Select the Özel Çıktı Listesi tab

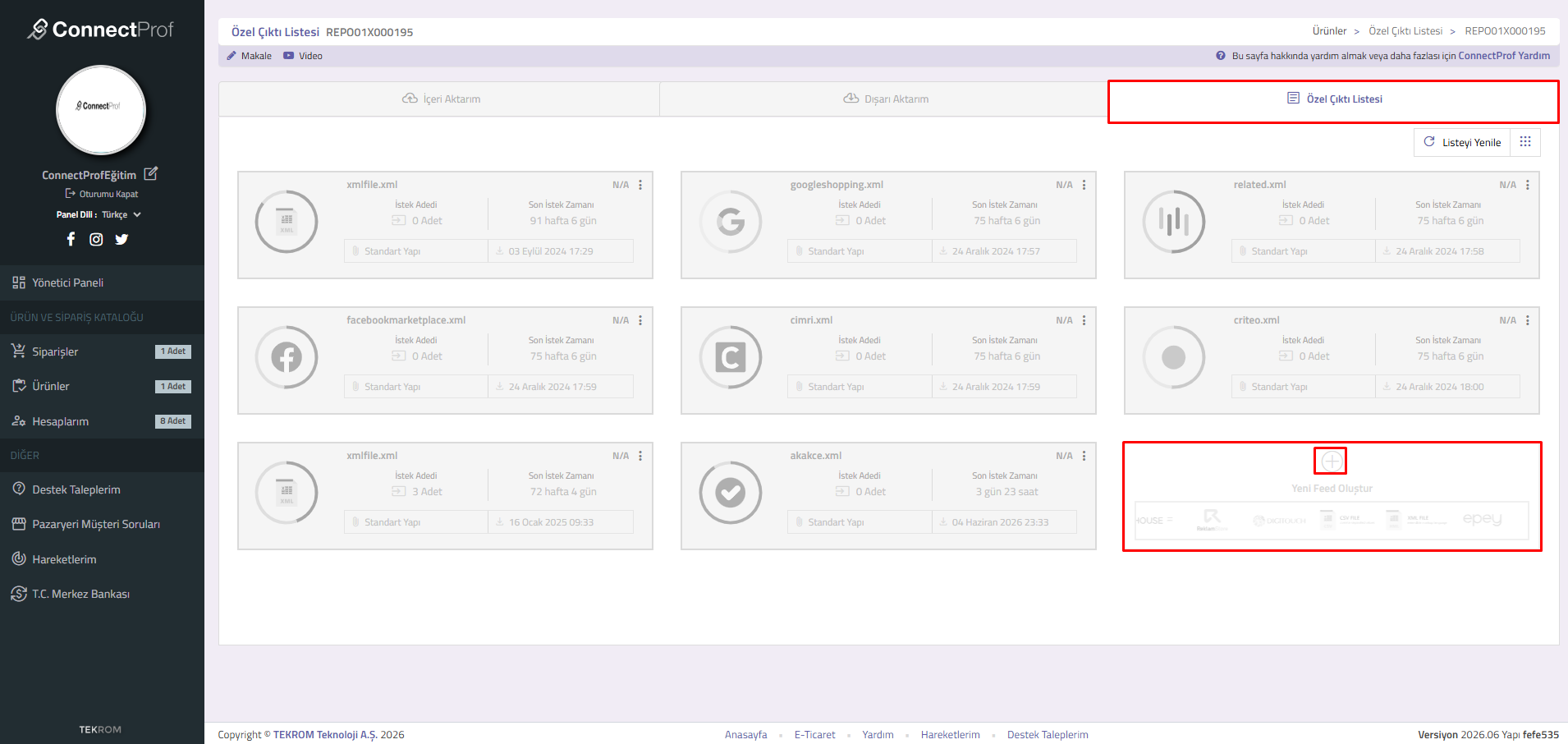pos(1333,99)
